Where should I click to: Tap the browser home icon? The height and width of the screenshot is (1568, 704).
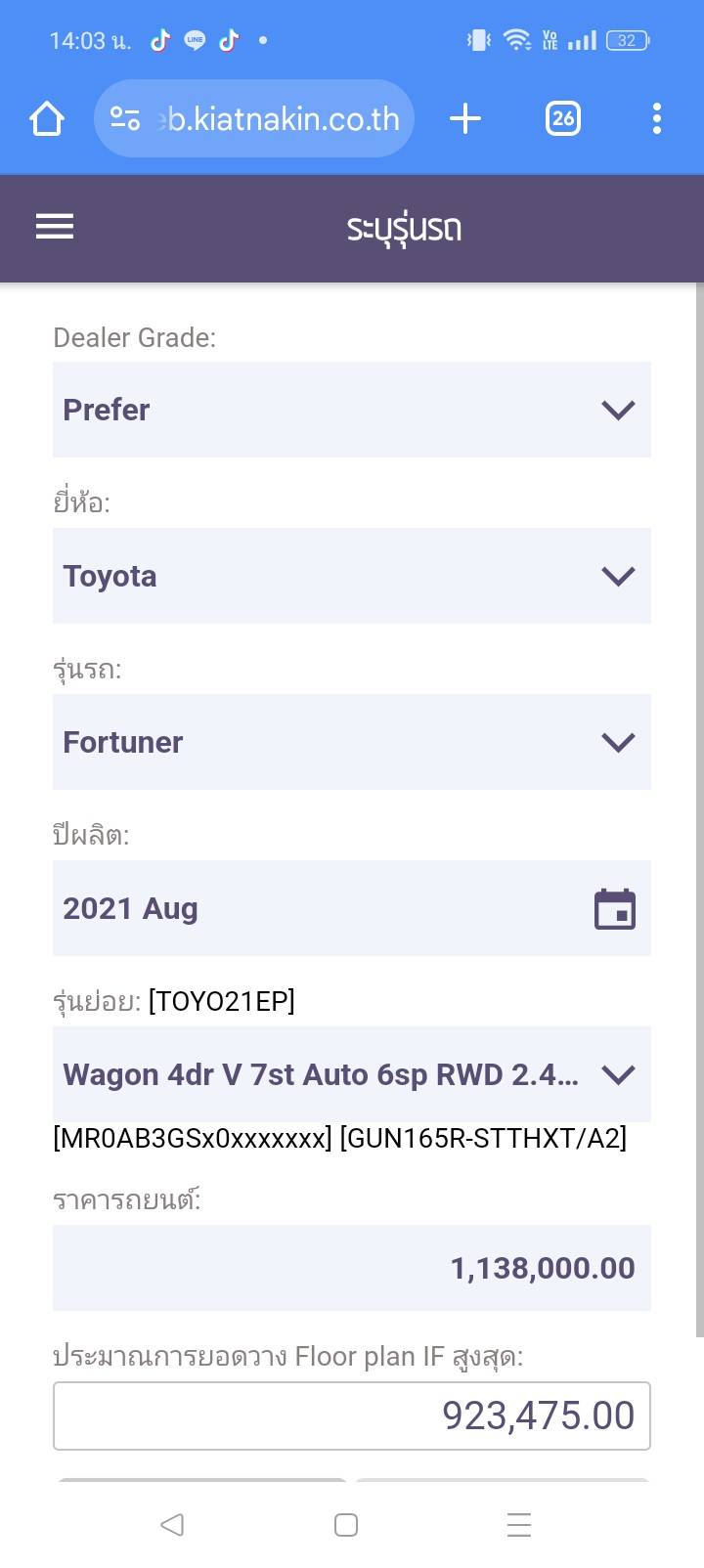point(47,119)
